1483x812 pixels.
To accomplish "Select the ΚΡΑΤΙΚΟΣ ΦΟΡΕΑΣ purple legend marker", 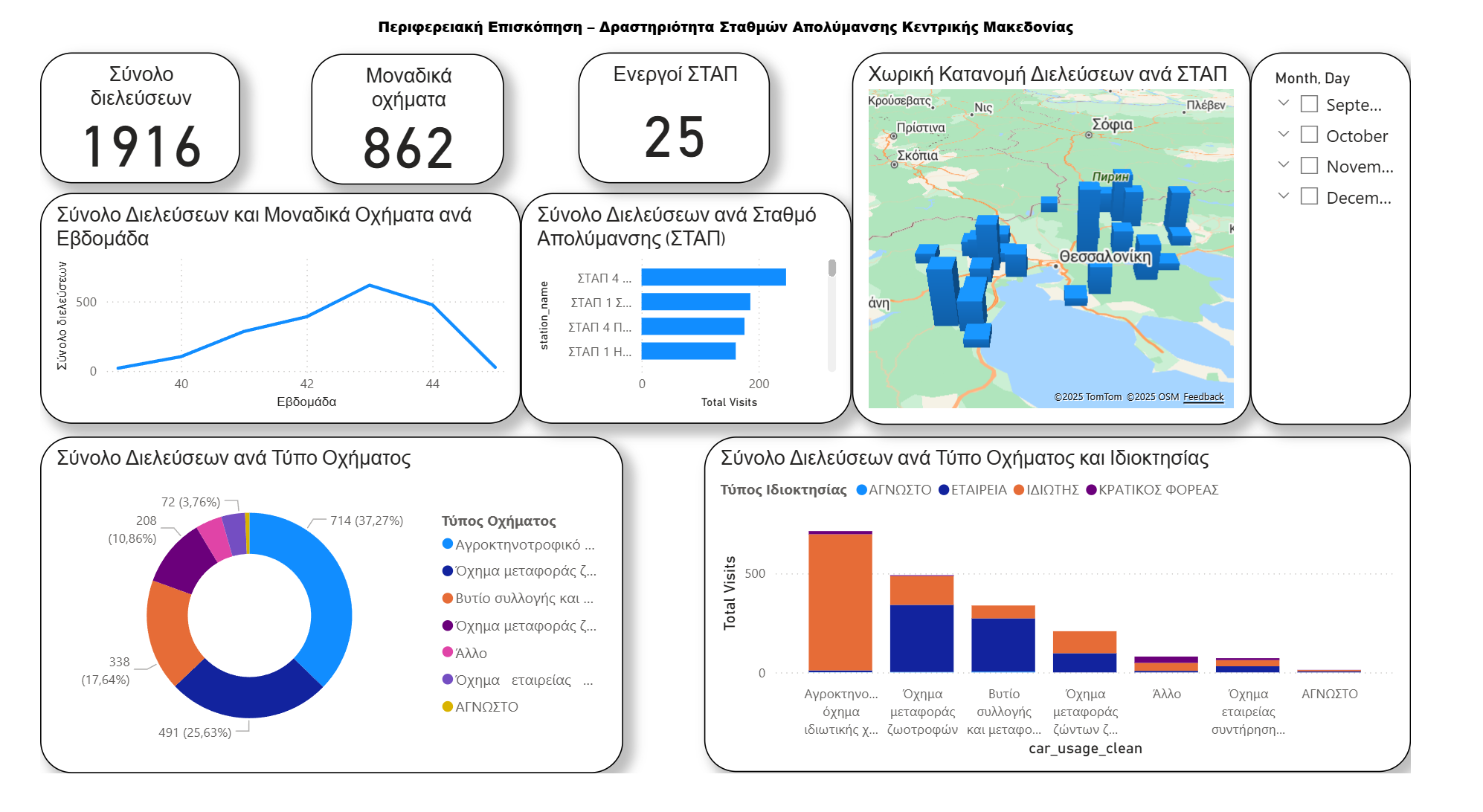I will coord(1091,490).
